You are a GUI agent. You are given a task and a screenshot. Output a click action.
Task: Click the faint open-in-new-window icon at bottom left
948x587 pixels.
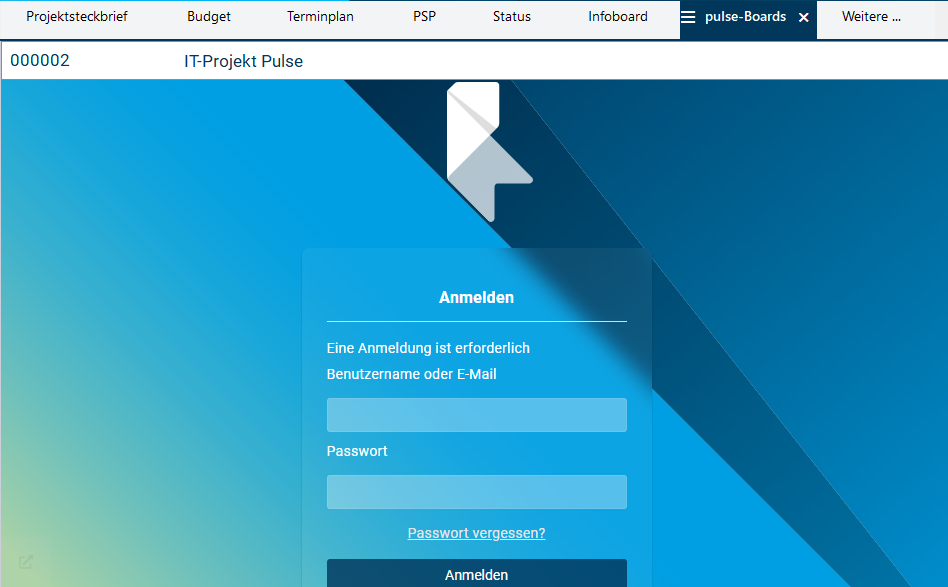pos(26,562)
